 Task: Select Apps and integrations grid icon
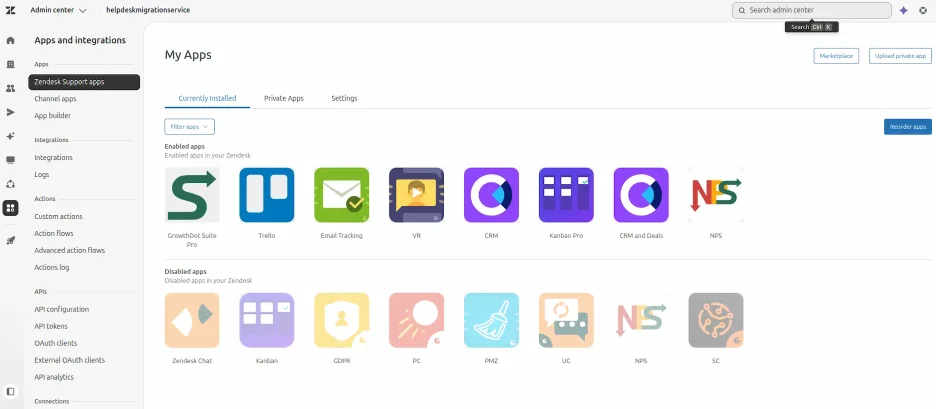[x=10, y=208]
